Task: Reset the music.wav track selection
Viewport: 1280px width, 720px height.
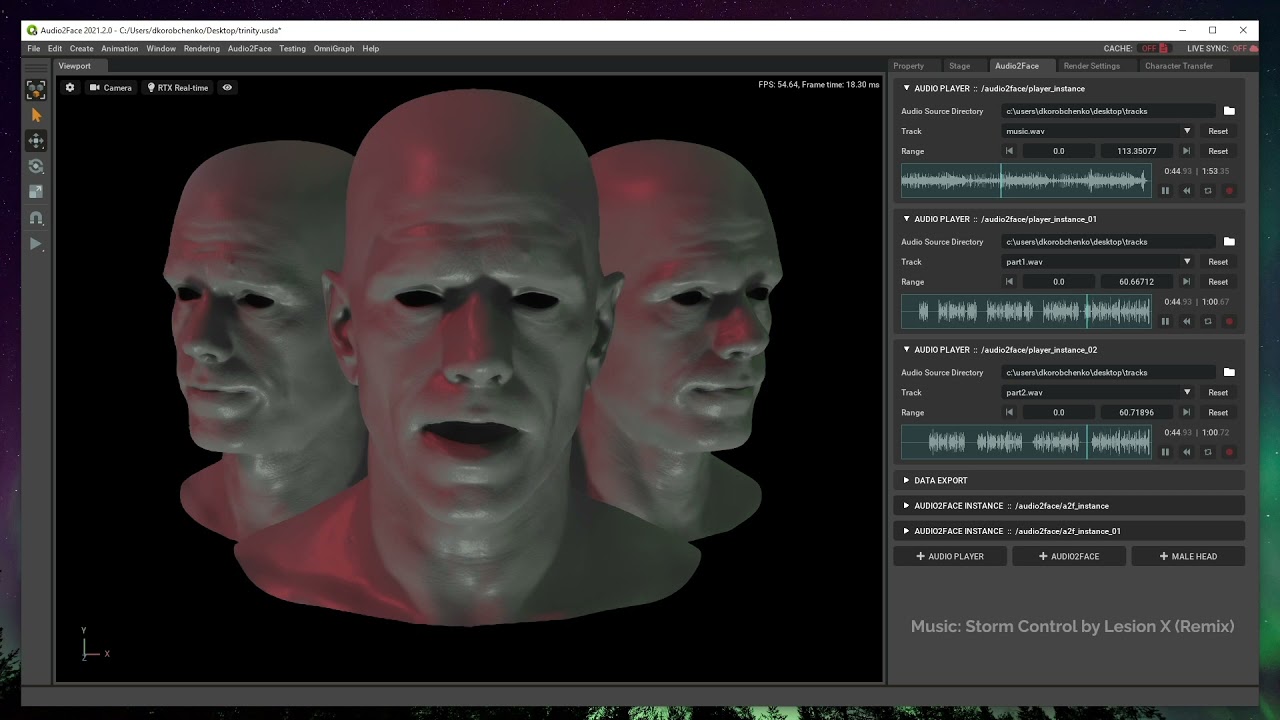Action: [x=1218, y=131]
